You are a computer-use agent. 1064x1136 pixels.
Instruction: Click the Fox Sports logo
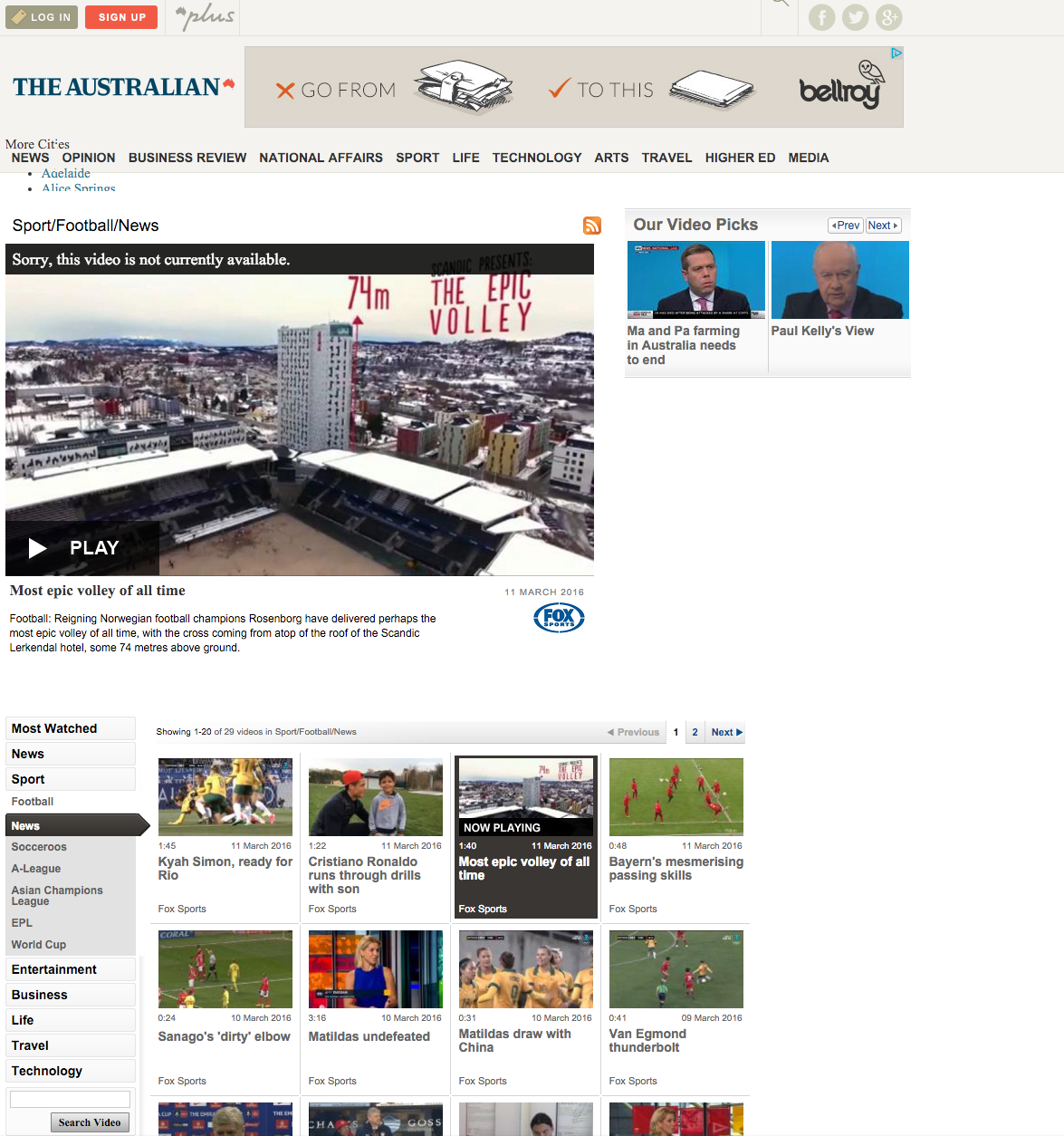pyautogui.click(x=559, y=618)
